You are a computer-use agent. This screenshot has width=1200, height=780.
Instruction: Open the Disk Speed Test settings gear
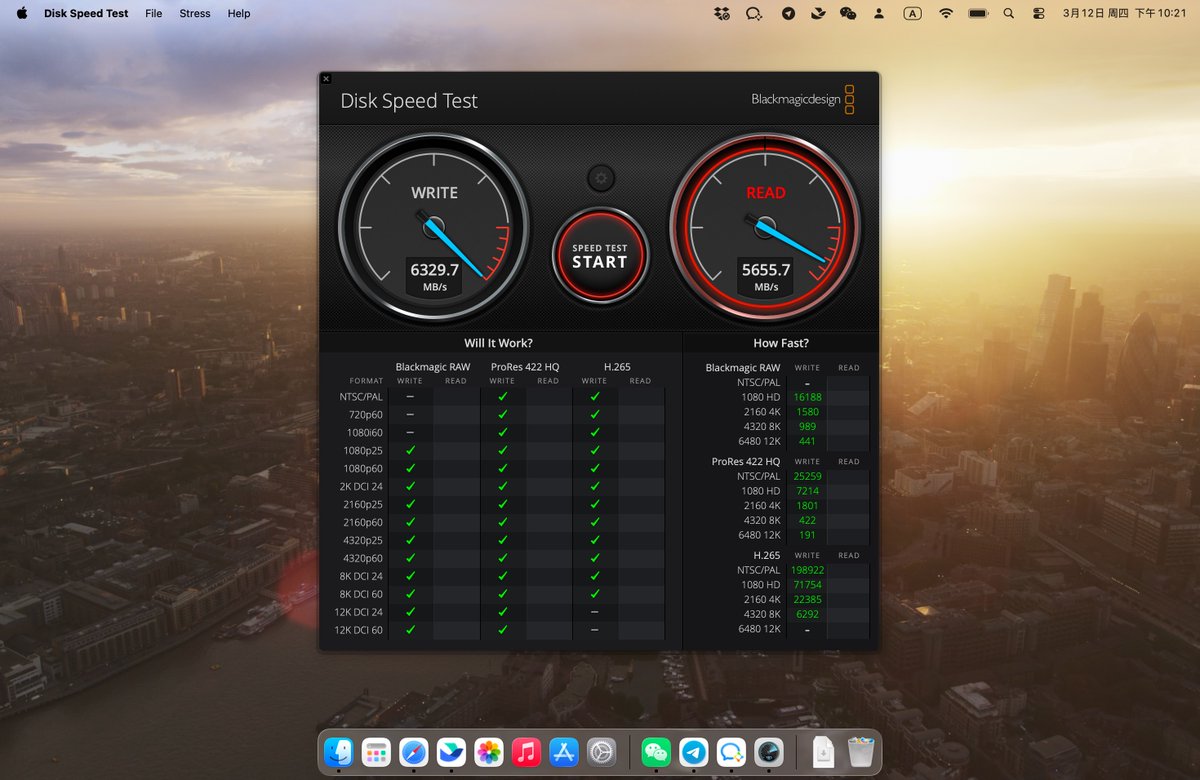599,177
